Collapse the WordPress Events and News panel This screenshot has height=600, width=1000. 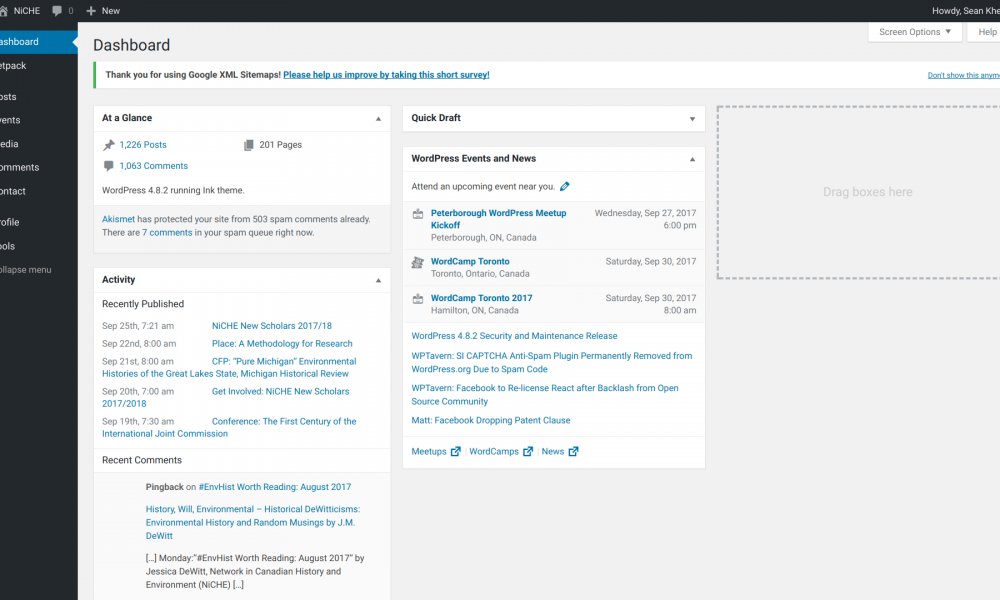692,159
